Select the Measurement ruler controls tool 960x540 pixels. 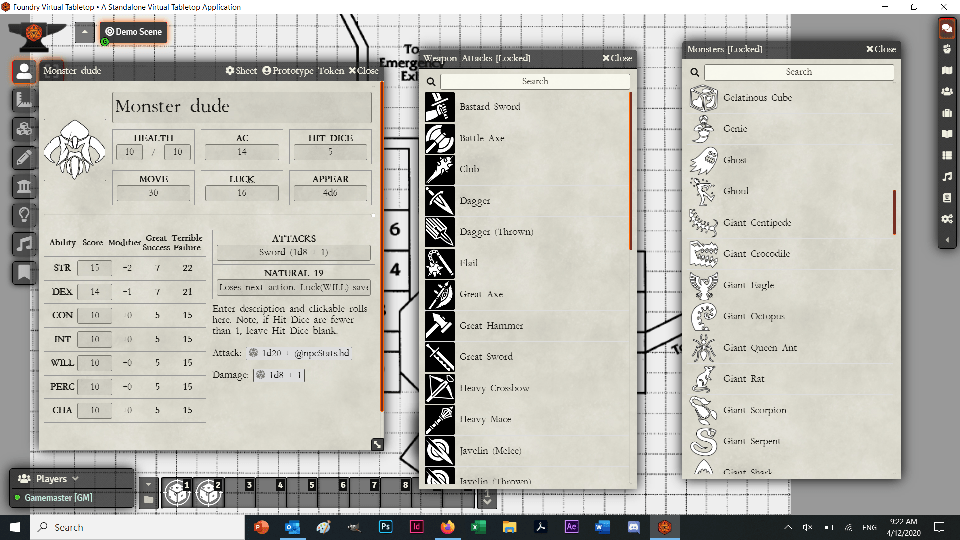click(24, 100)
